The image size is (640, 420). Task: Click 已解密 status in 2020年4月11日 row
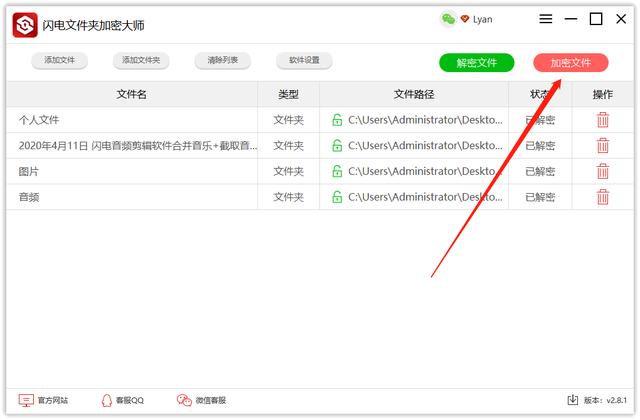click(540, 146)
